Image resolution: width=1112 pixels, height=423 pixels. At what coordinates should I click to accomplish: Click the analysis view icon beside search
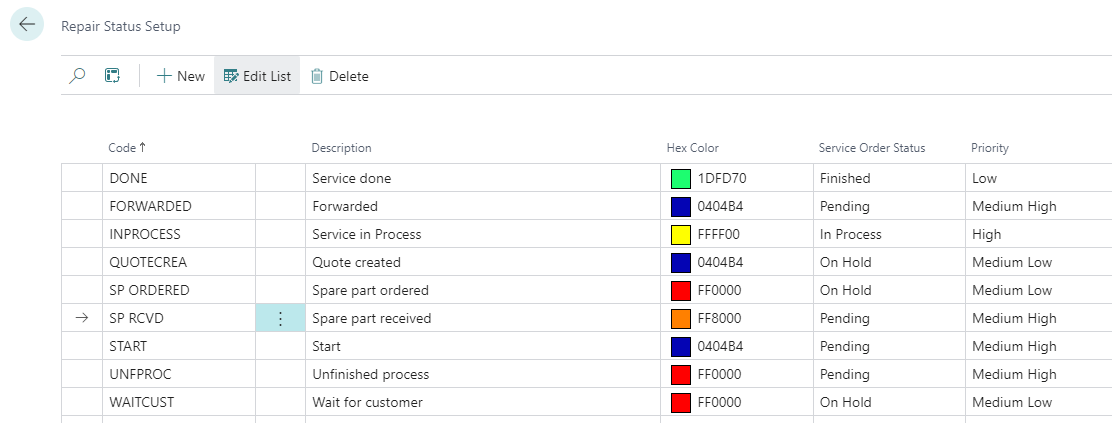coord(113,76)
